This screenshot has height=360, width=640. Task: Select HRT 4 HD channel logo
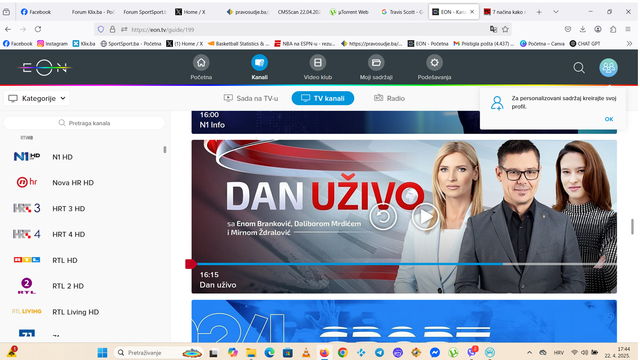(27, 234)
